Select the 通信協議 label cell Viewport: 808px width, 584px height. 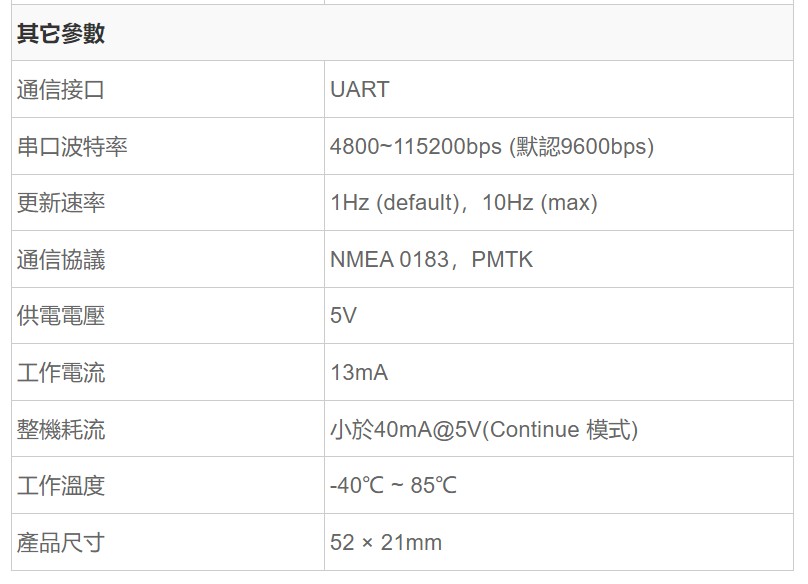tap(168, 259)
